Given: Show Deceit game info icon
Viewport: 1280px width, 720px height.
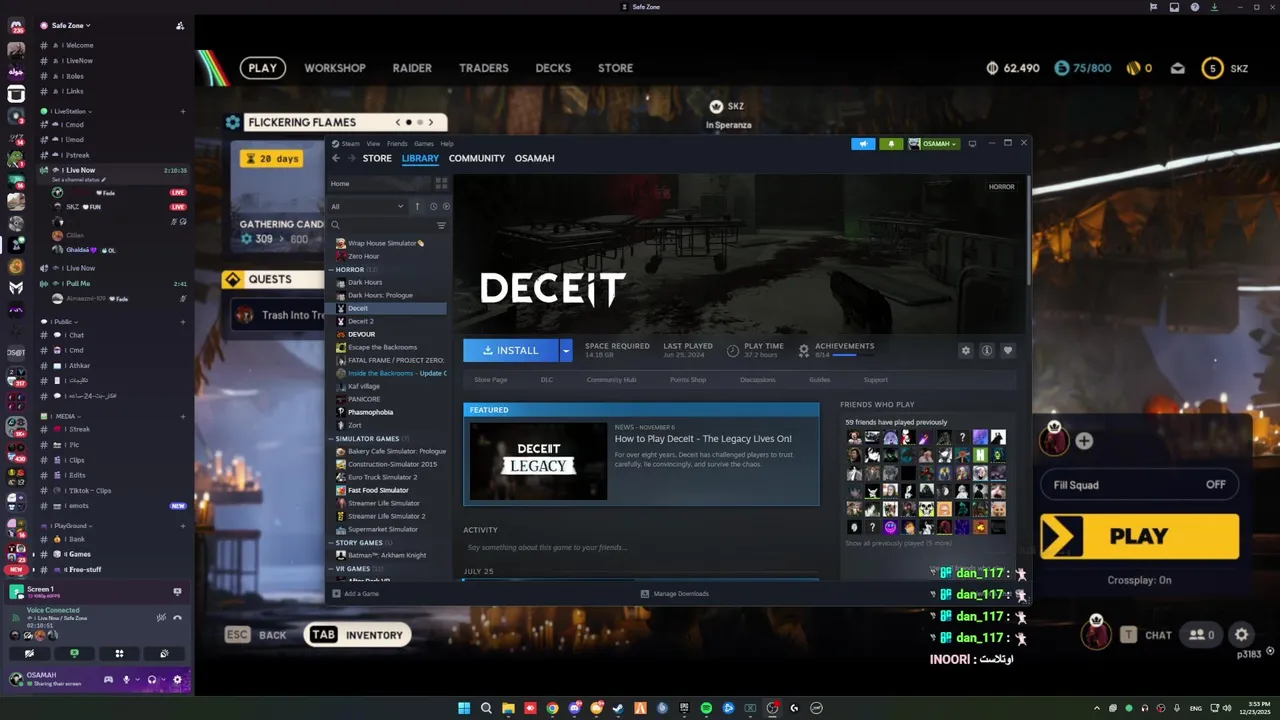Looking at the screenshot, I should (987, 350).
